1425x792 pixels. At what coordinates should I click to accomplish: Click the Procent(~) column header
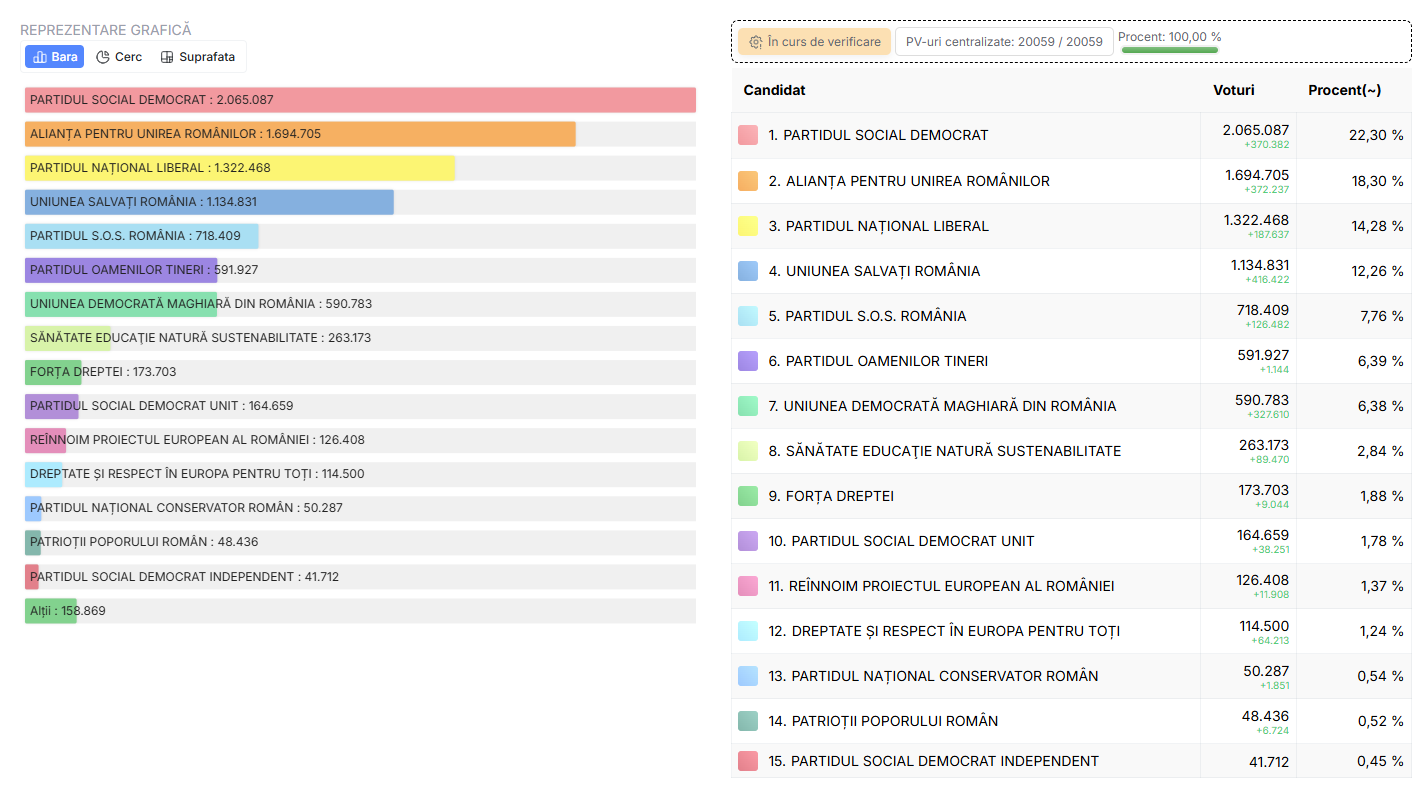click(x=1344, y=90)
